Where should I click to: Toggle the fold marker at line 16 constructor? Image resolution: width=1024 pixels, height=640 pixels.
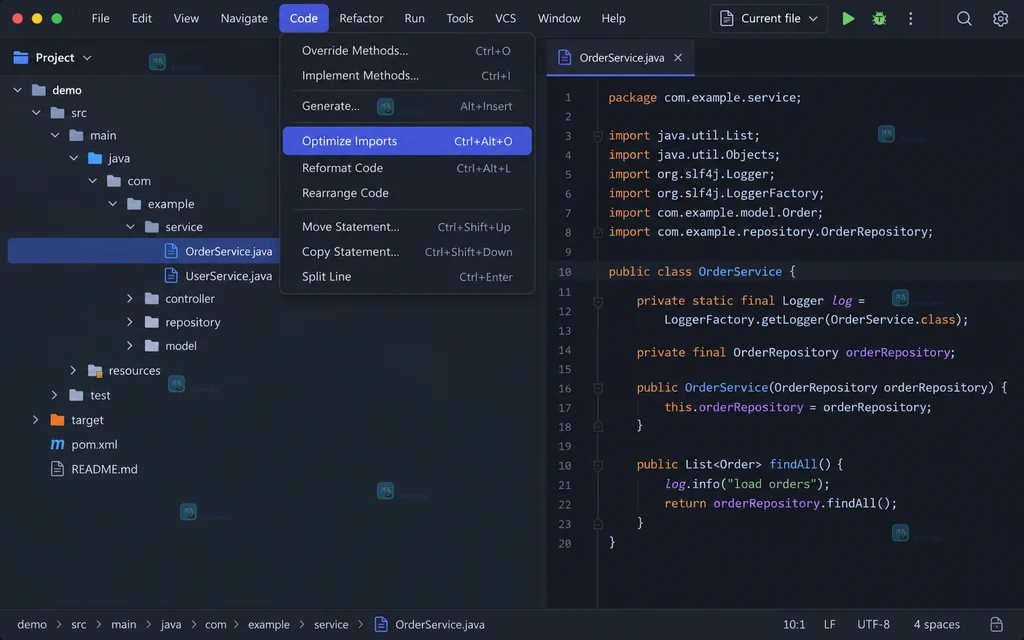[598, 388]
